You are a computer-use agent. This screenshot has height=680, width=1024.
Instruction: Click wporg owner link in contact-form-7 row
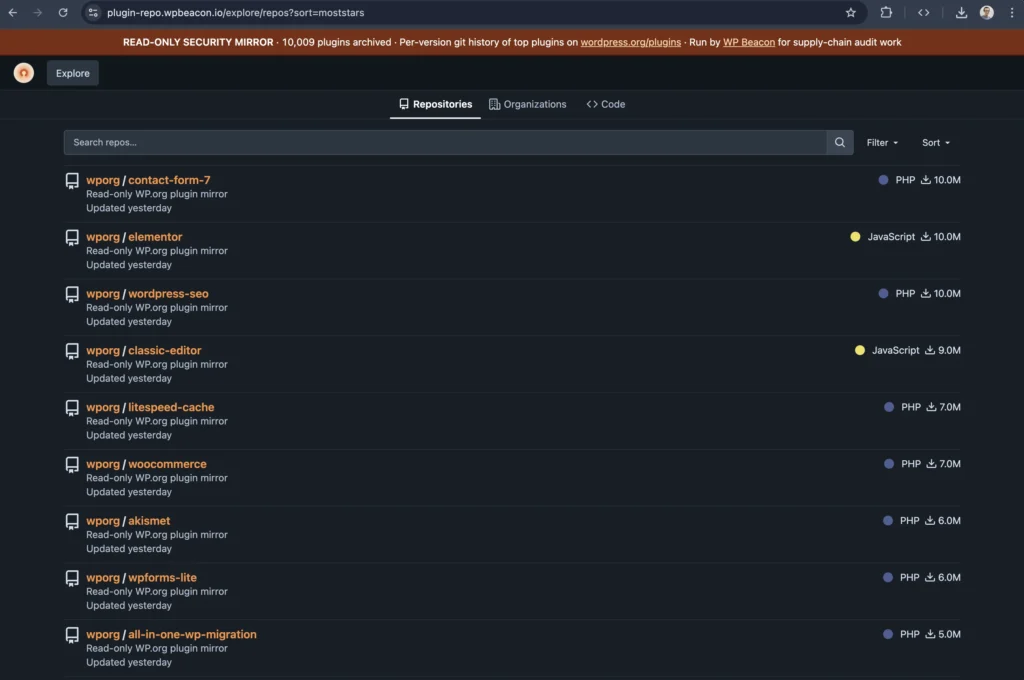pos(103,180)
